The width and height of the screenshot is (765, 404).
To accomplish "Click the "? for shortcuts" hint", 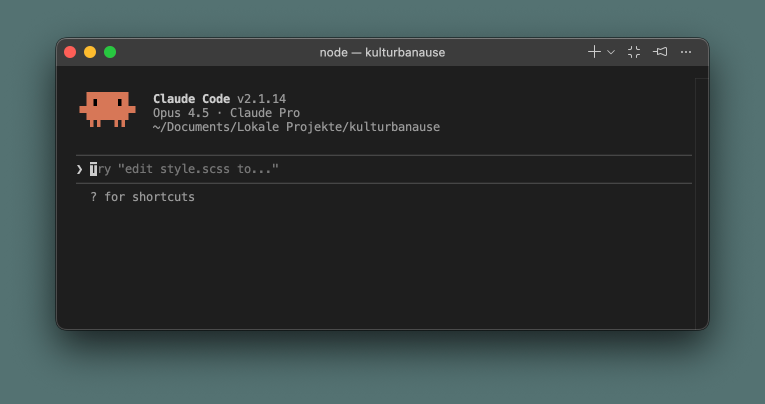I will pyautogui.click(x=142, y=197).
